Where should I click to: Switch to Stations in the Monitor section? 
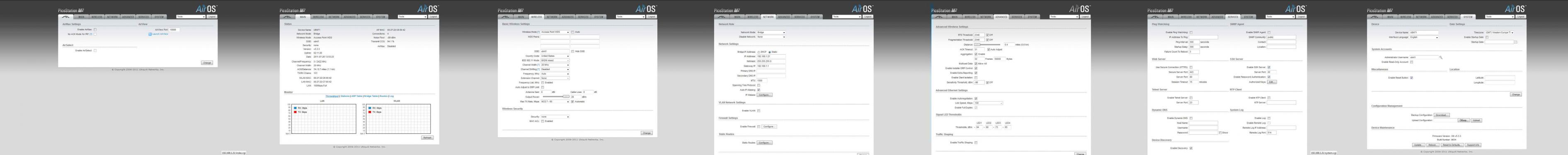345,96
